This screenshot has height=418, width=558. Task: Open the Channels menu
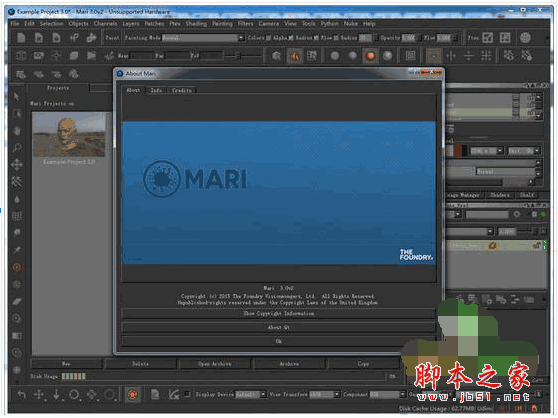[105, 24]
